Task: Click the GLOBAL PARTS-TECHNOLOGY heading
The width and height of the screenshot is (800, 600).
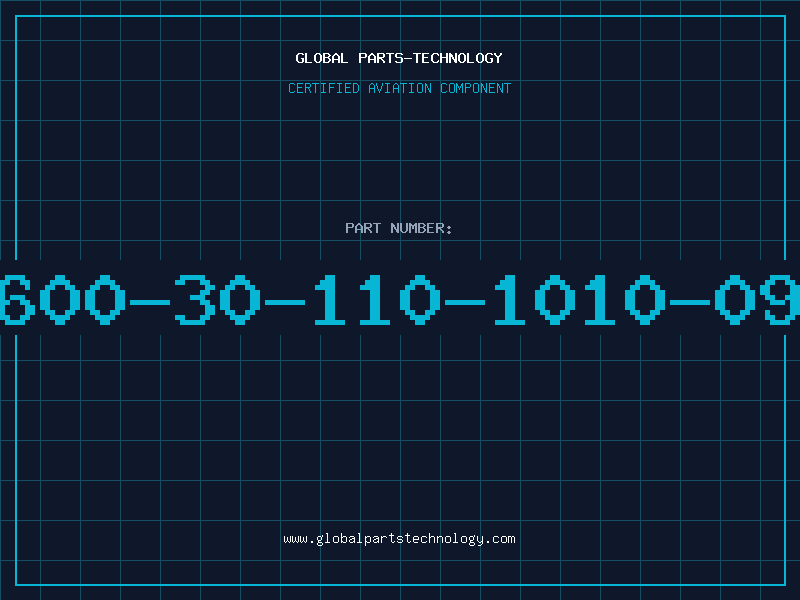Action: point(399,58)
